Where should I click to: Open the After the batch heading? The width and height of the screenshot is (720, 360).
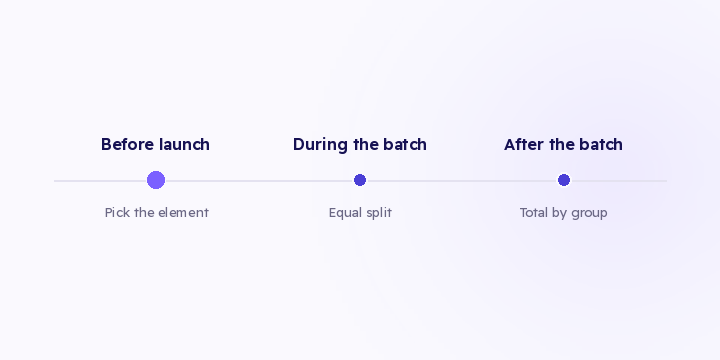pos(563,144)
